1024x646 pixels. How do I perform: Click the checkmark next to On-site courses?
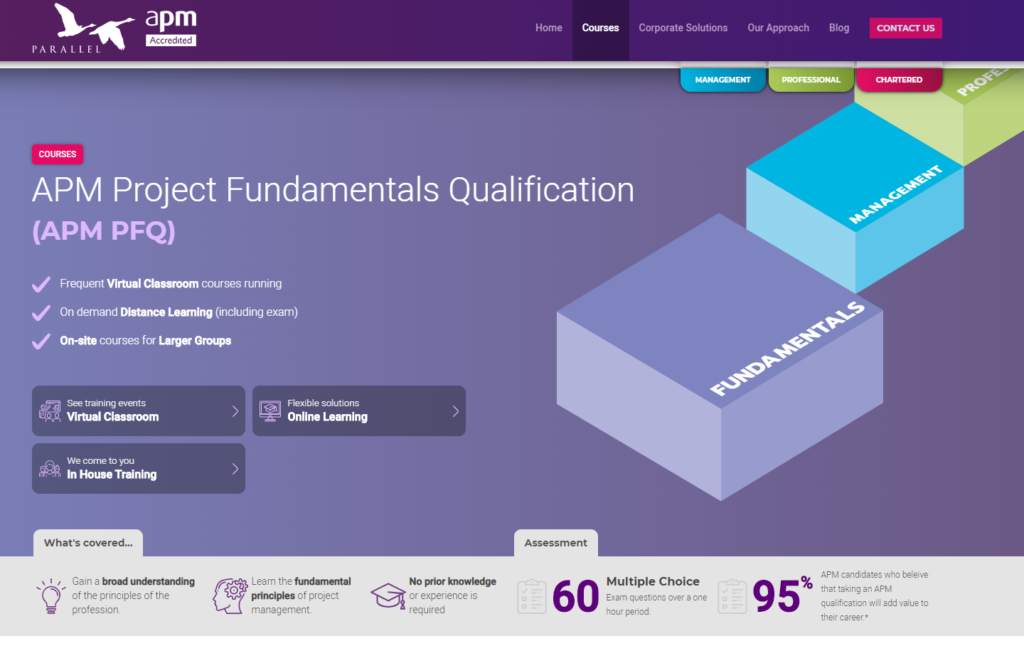click(x=41, y=342)
